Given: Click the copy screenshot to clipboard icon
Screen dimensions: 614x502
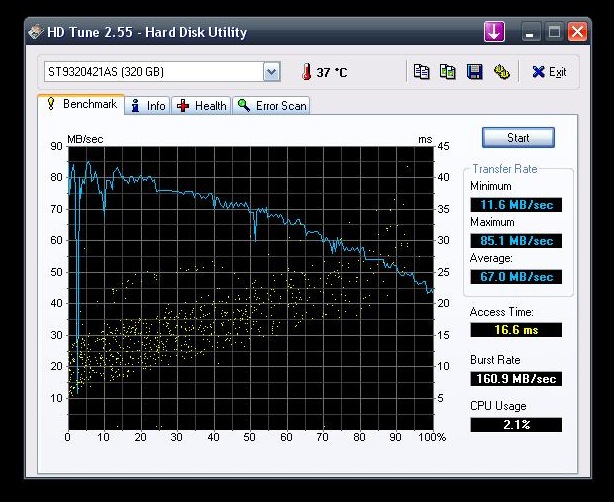Looking at the screenshot, I should (448, 72).
